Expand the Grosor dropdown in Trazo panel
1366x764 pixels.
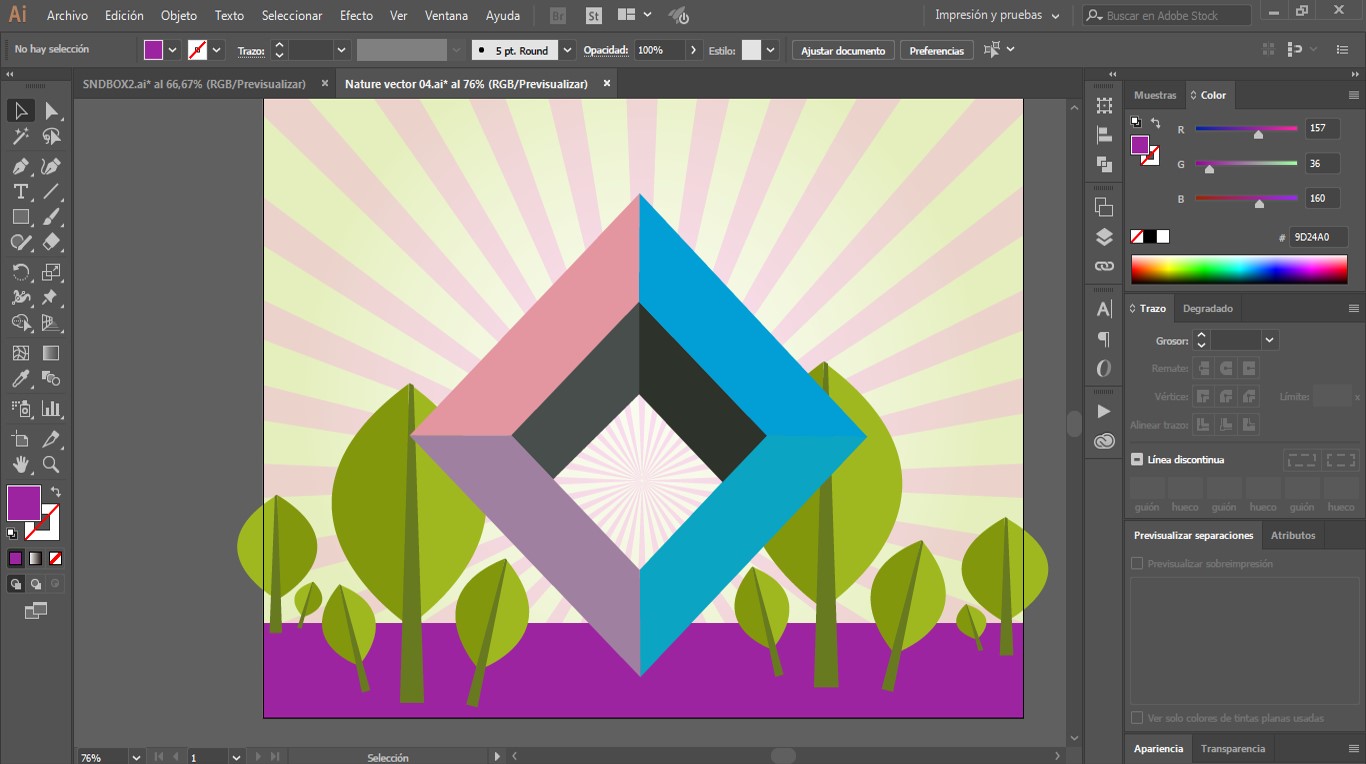pos(1270,341)
